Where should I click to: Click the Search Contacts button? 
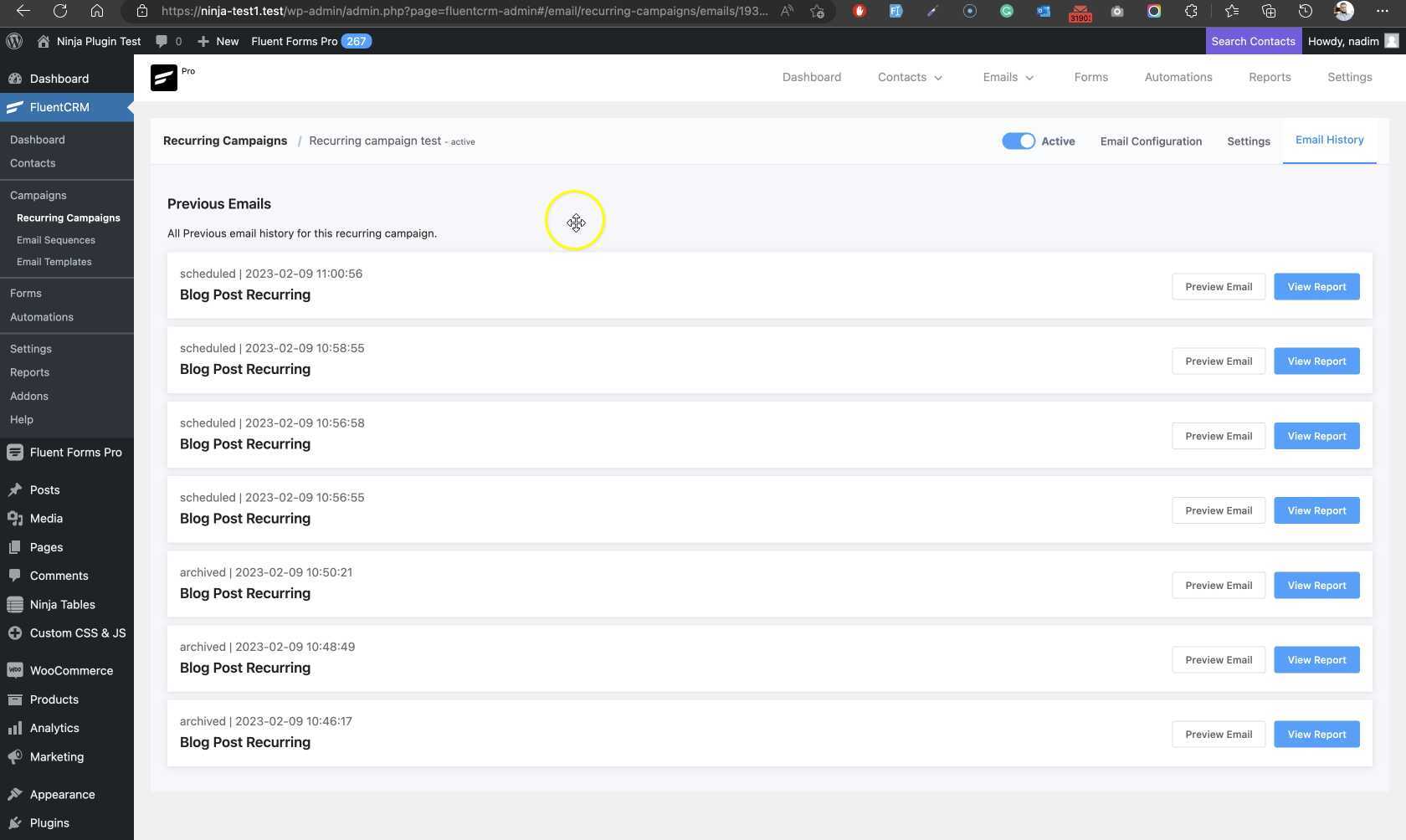coord(1252,41)
